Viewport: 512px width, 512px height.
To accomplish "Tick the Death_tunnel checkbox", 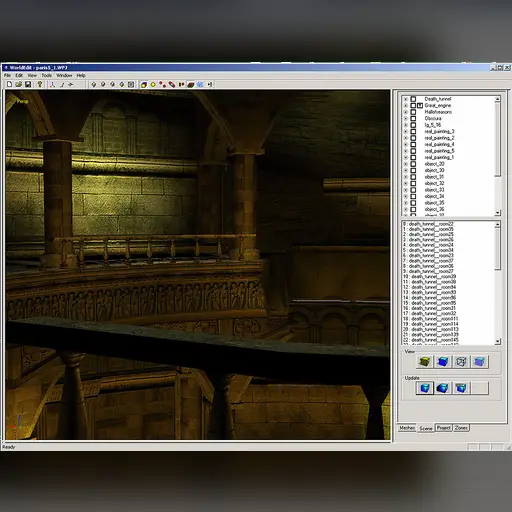I will (413, 99).
